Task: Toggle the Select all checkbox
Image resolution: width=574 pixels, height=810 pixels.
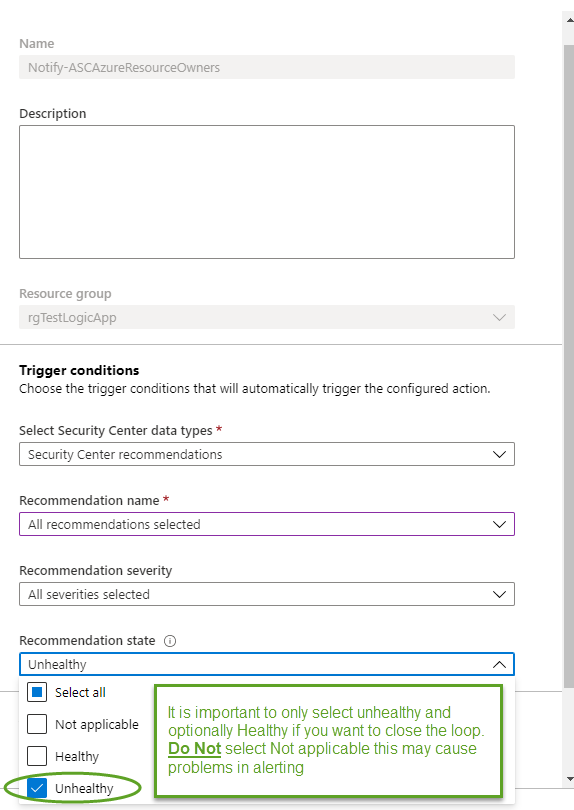Action: click(x=37, y=692)
